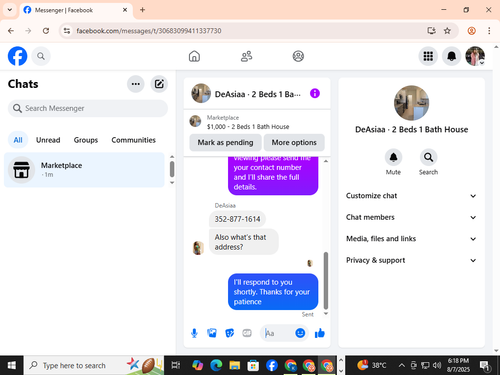Click the phone number message 352-877-1614
Image resolution: width=500 pixels, height=375 pixels.
tap(237, 219)
